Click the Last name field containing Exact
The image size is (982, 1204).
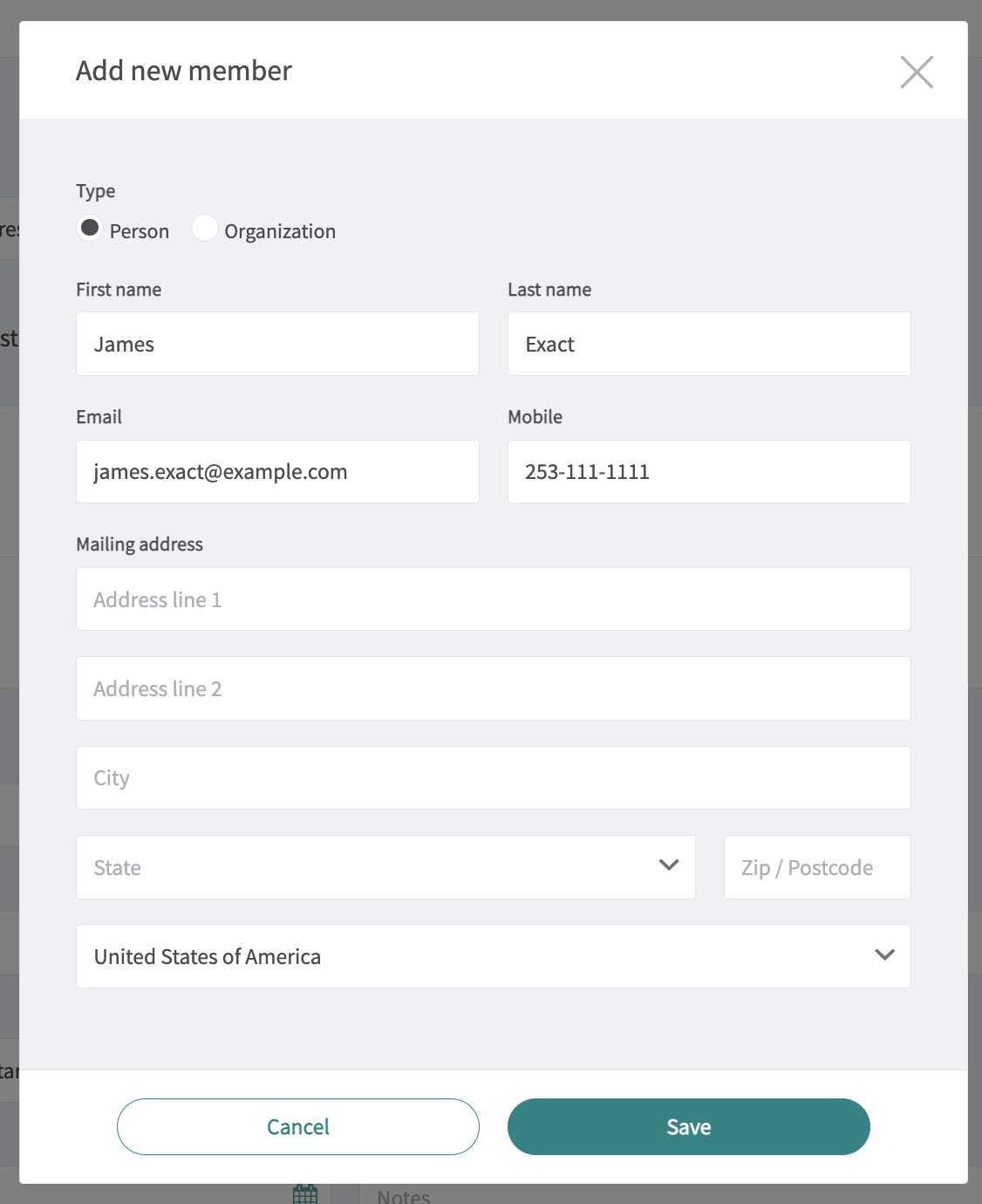(x=708, y=345)
